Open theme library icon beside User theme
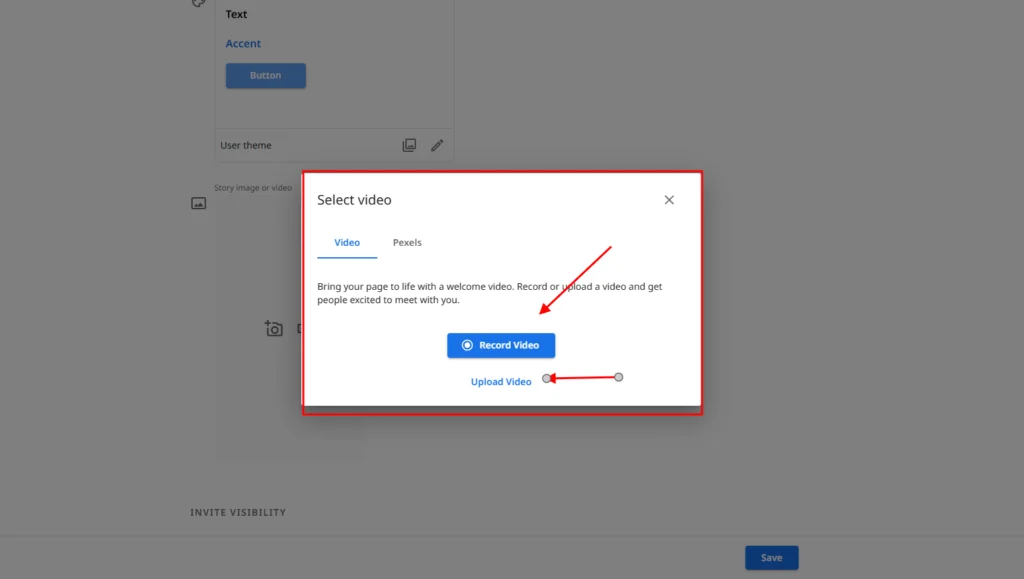Image resolution: width=1024 pixels, height=579 pixels. [x=409, y=146]
